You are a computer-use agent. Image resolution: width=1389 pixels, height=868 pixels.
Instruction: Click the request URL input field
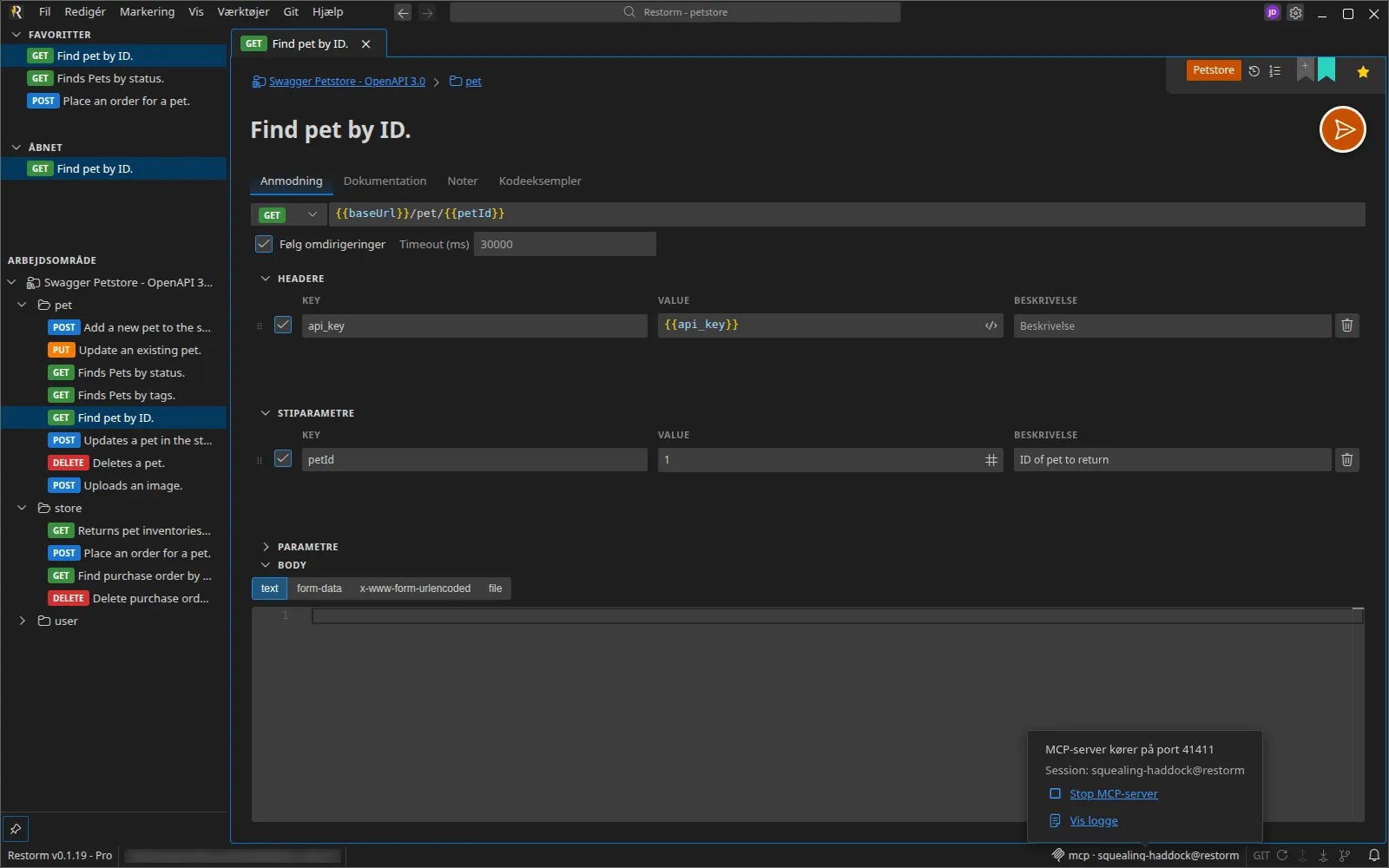click(x=846, y=214)
